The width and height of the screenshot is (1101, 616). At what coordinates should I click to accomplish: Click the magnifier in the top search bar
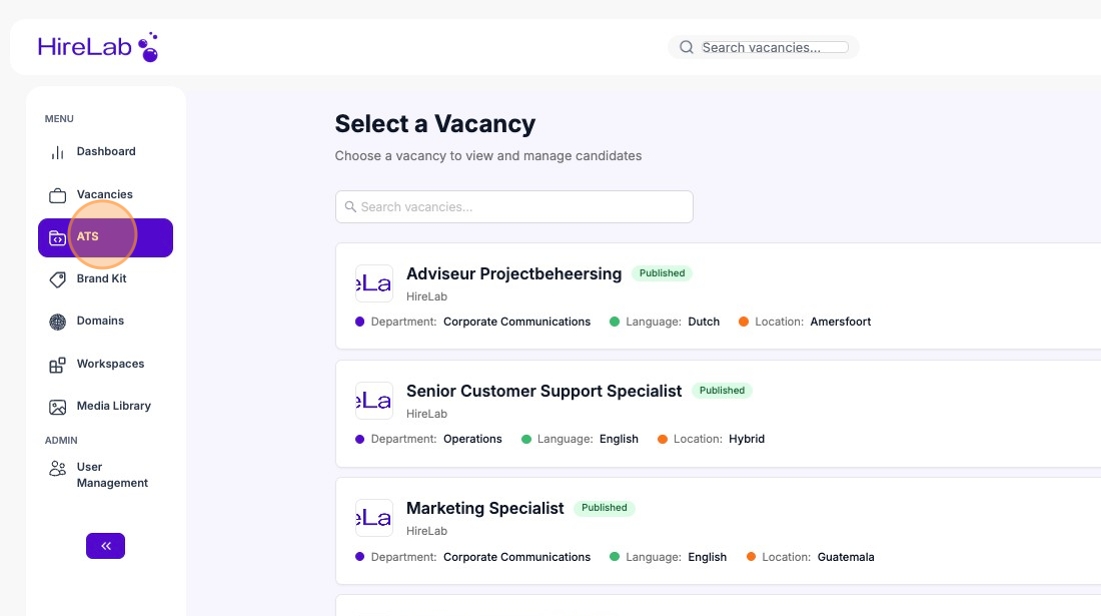click(x=686, y=47)
